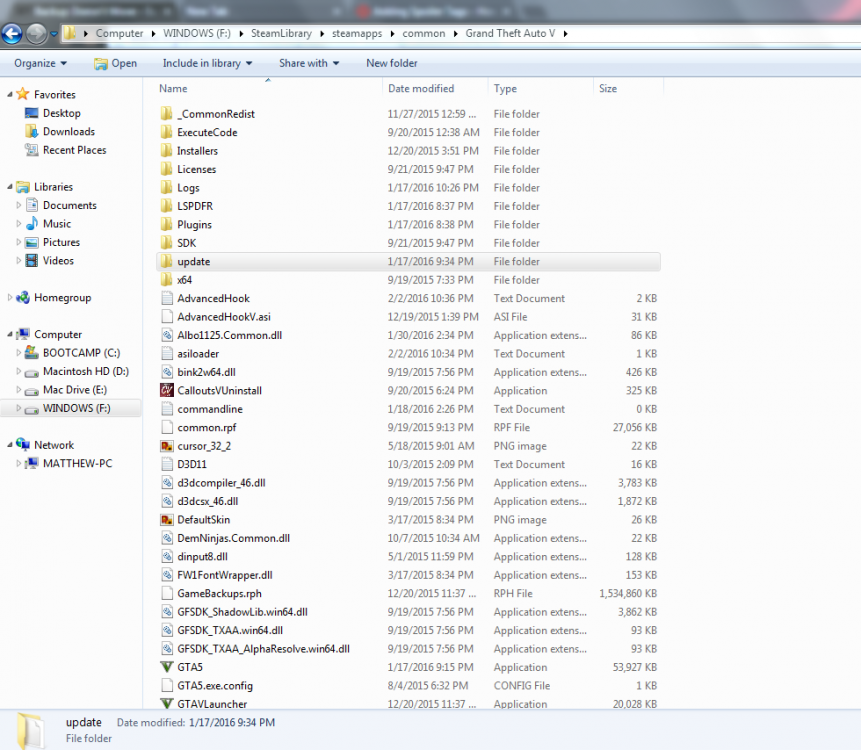The image size is (861, 750).
Task: Collapse the Computer tree section
Action: pyautogui.click(x=10, y=334)
